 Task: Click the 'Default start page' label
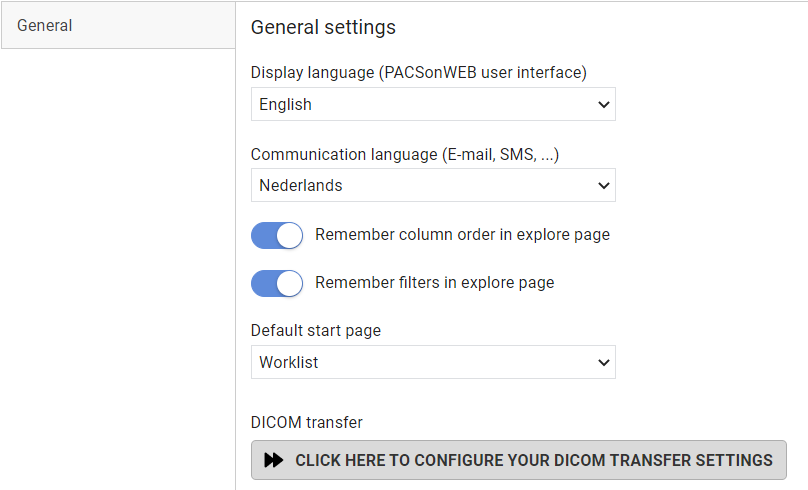coord(316,331)
